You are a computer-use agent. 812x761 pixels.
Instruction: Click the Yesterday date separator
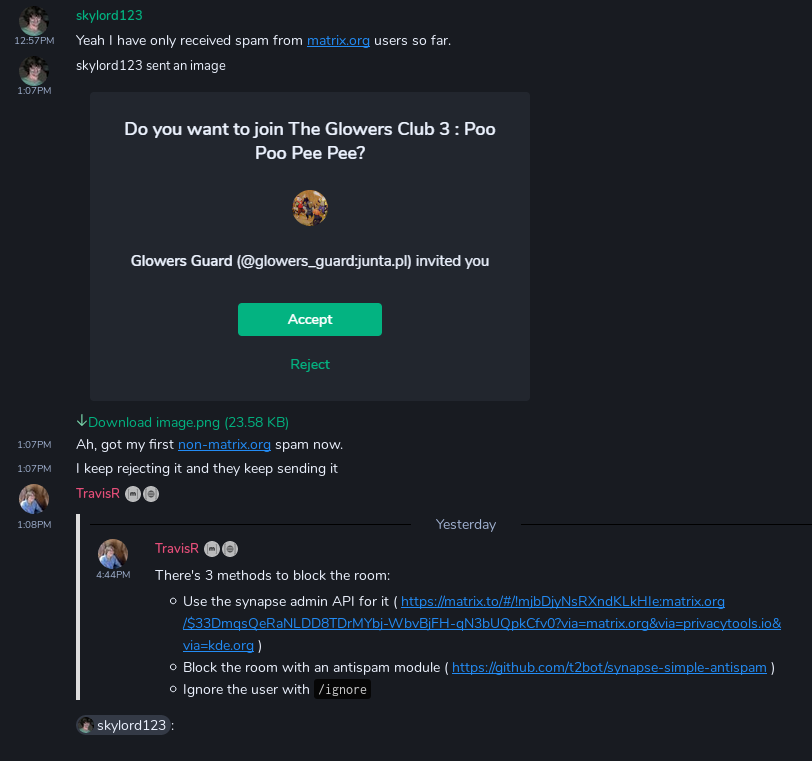pyautogui.click(x=466, y=524)
